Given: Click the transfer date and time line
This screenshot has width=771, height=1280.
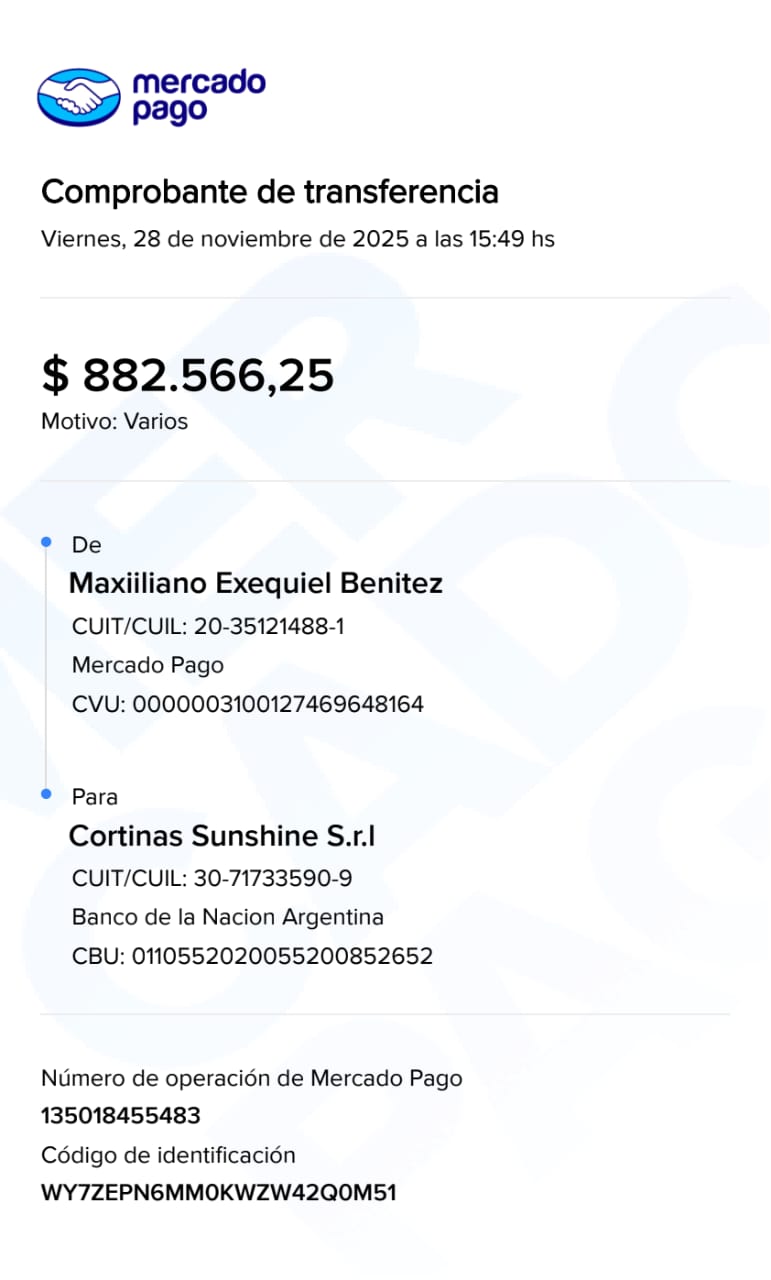Looking at the screenshot, I should pos(297,239).
